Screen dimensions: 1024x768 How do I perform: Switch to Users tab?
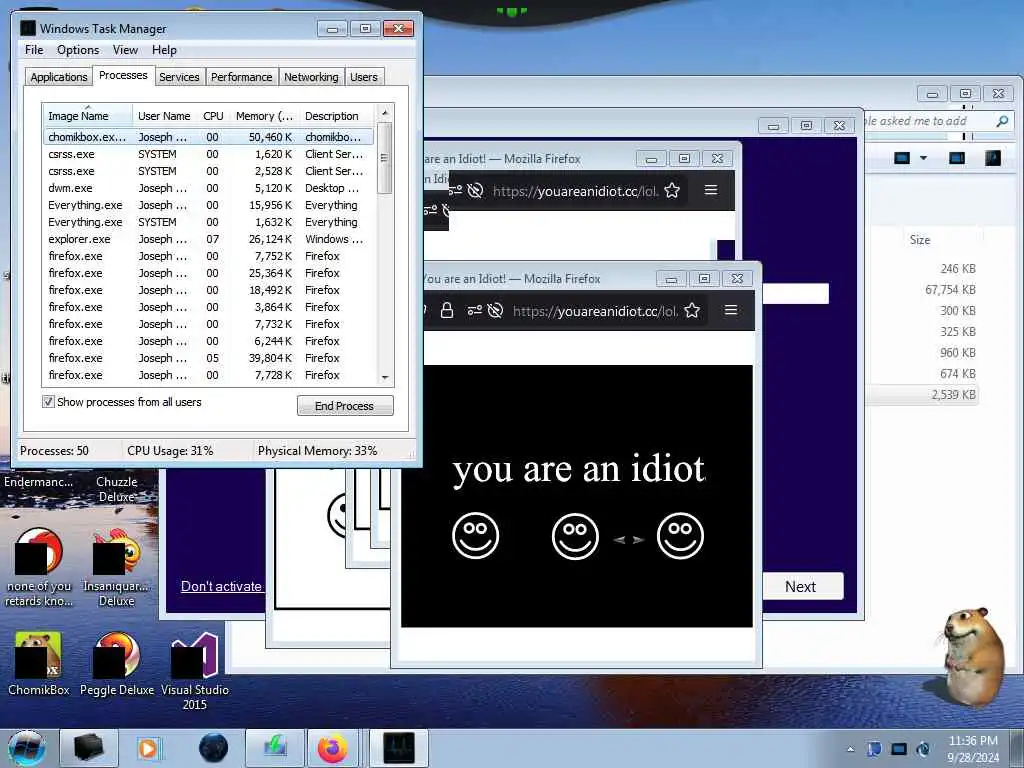[364, 77]
